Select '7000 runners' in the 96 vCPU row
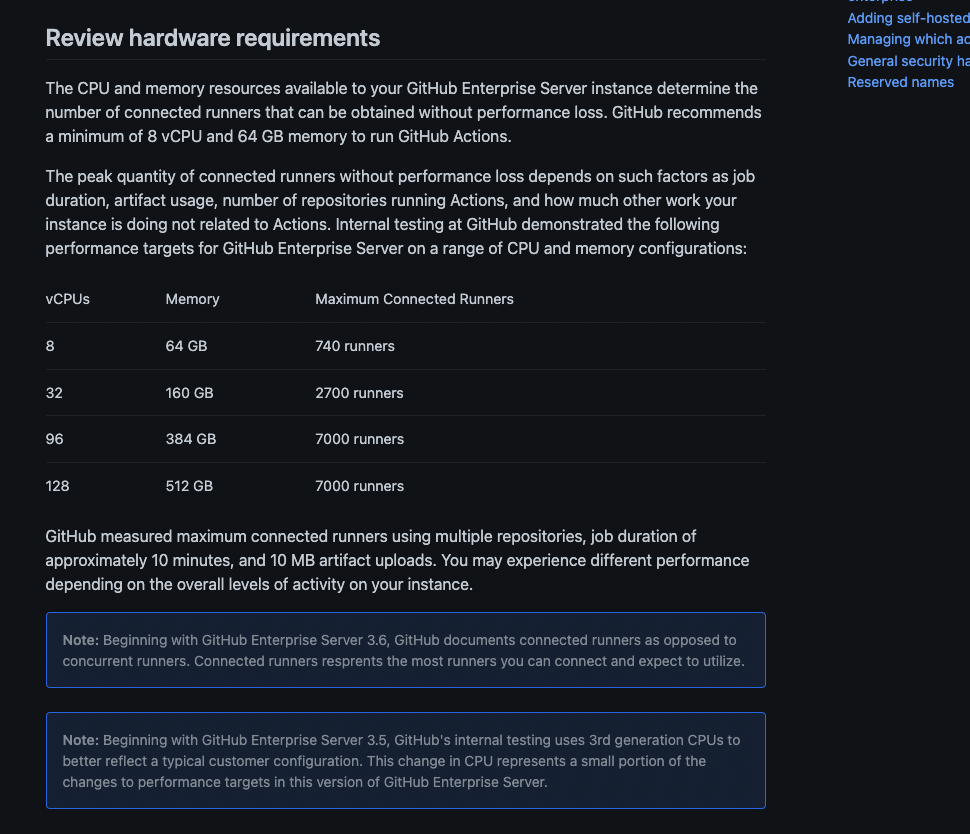This screenshot has width=970, height=834. 359,439
